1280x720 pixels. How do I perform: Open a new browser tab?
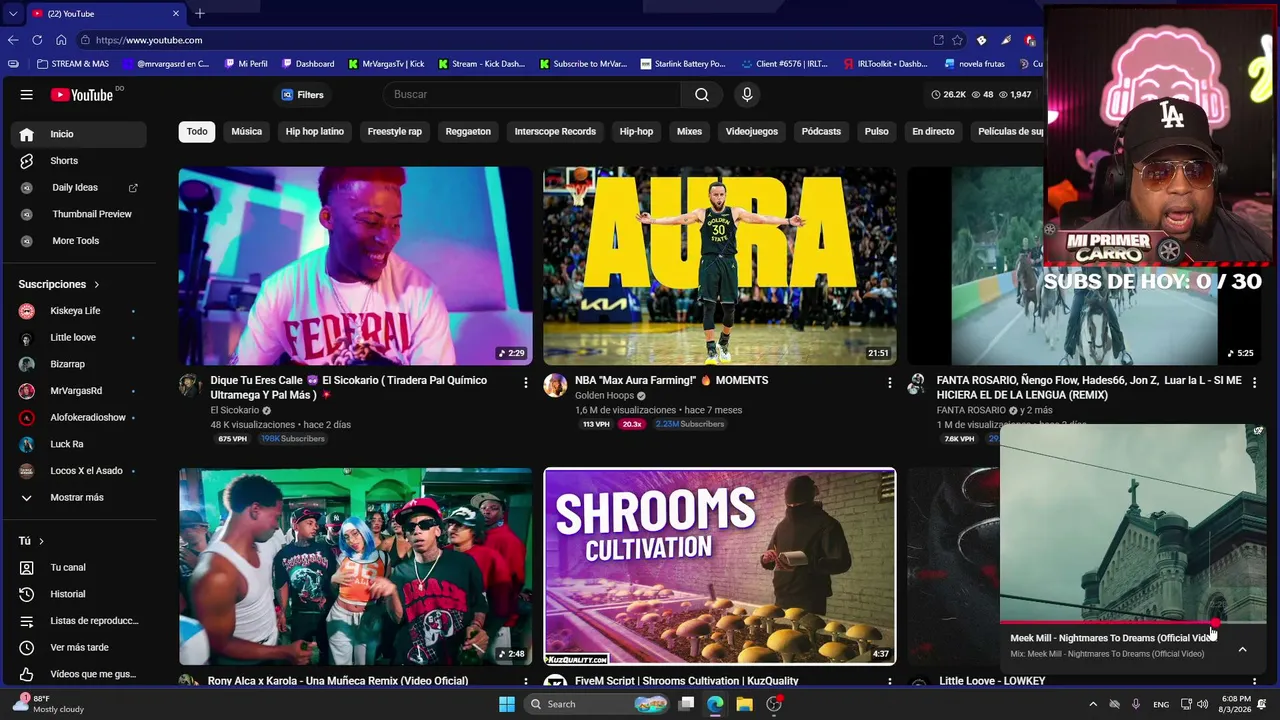coord(200,13)
